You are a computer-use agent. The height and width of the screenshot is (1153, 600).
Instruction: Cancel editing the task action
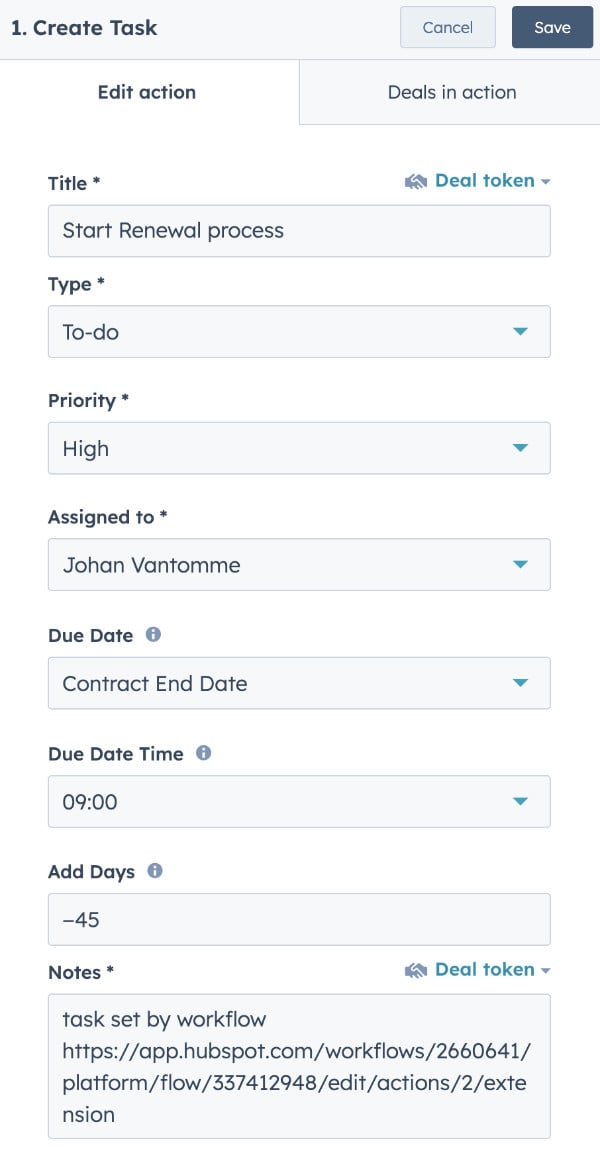coord(447,27)
